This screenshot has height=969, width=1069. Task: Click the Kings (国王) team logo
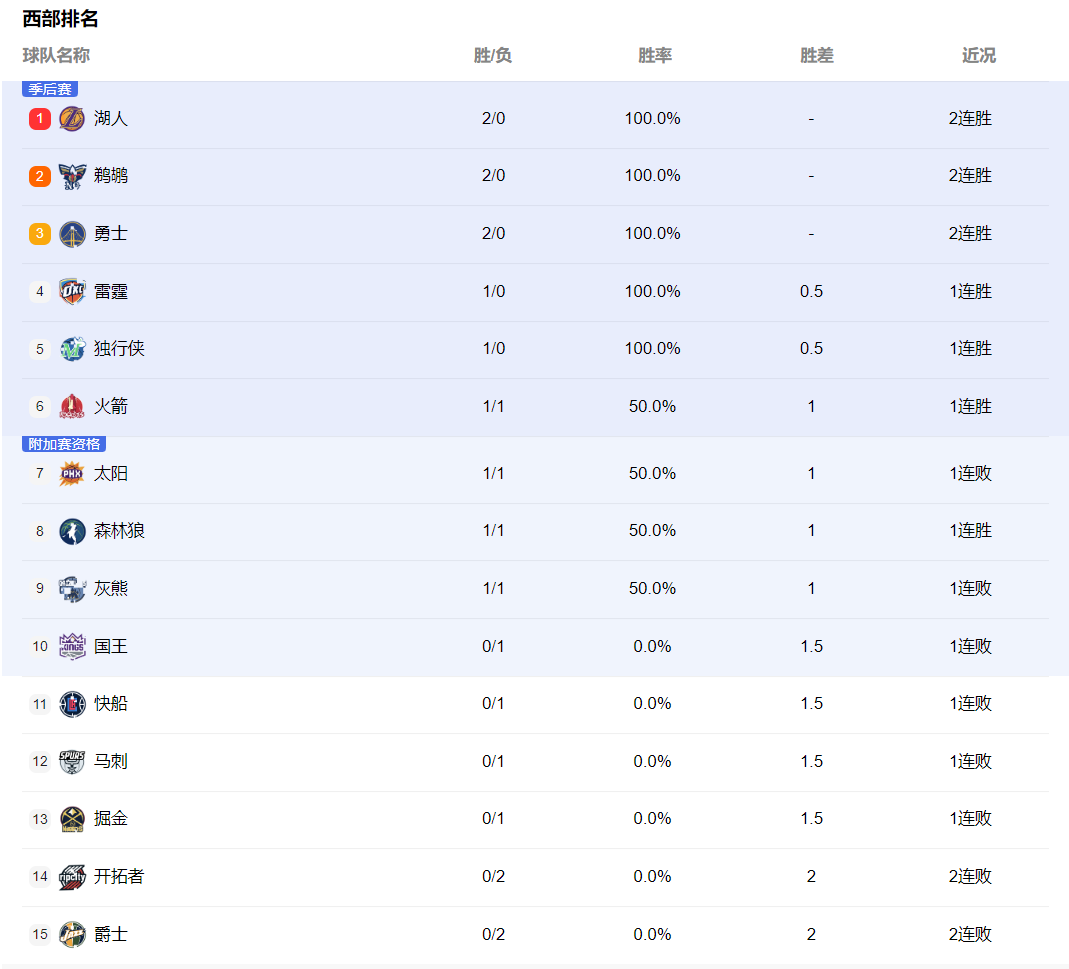coord(72,646)
